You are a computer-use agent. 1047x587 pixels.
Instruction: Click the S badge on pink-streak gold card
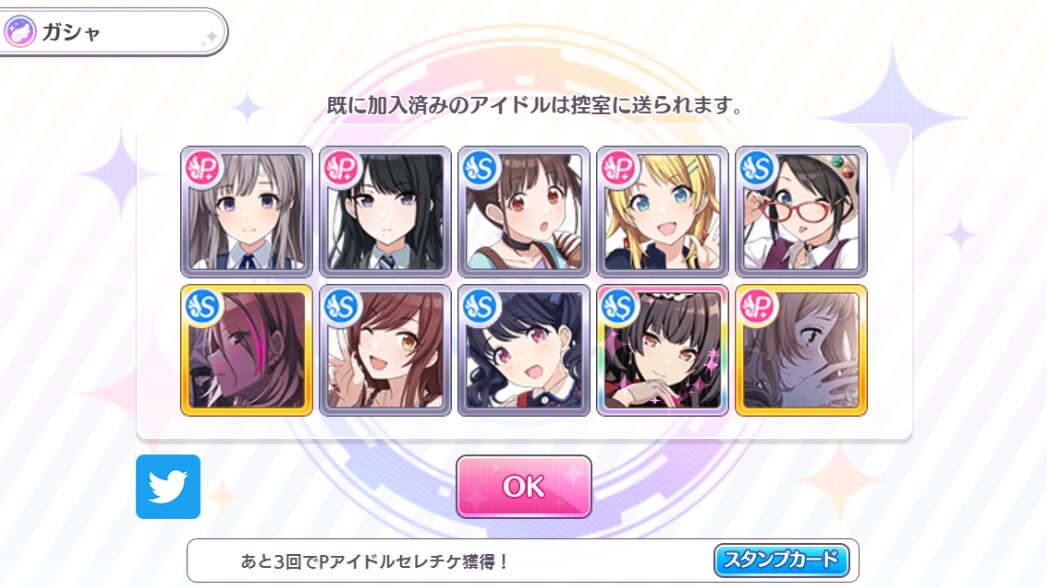coord(203,307)
